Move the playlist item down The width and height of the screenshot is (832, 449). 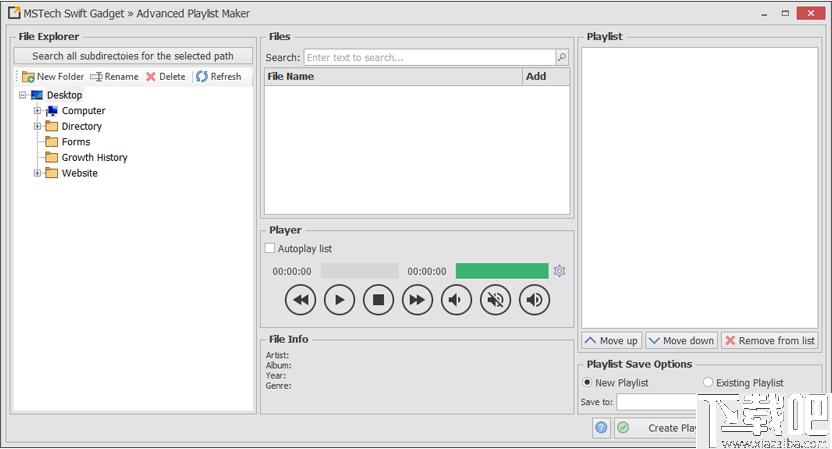point(682,341)
